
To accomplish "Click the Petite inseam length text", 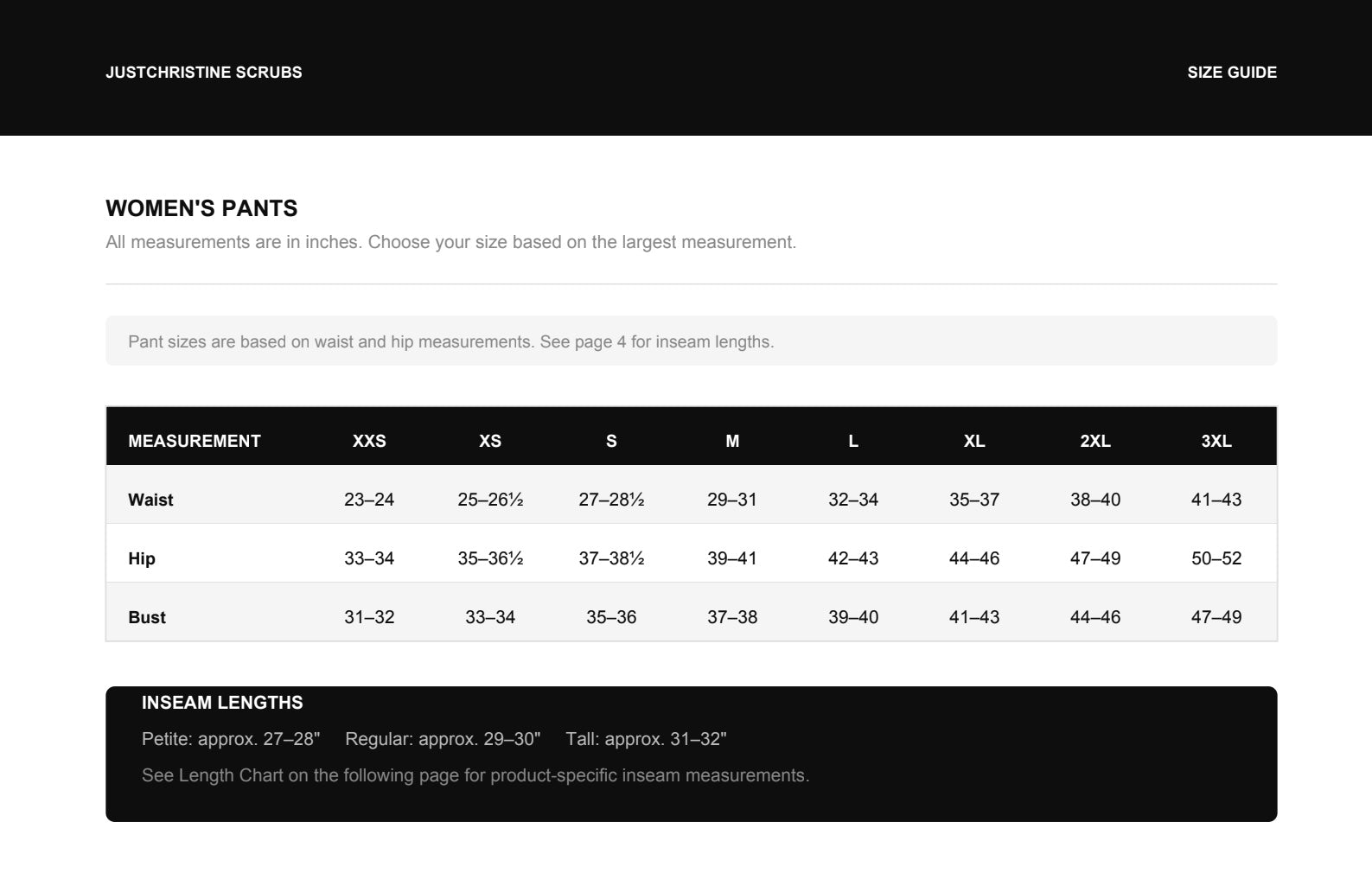I will [231, 739].
